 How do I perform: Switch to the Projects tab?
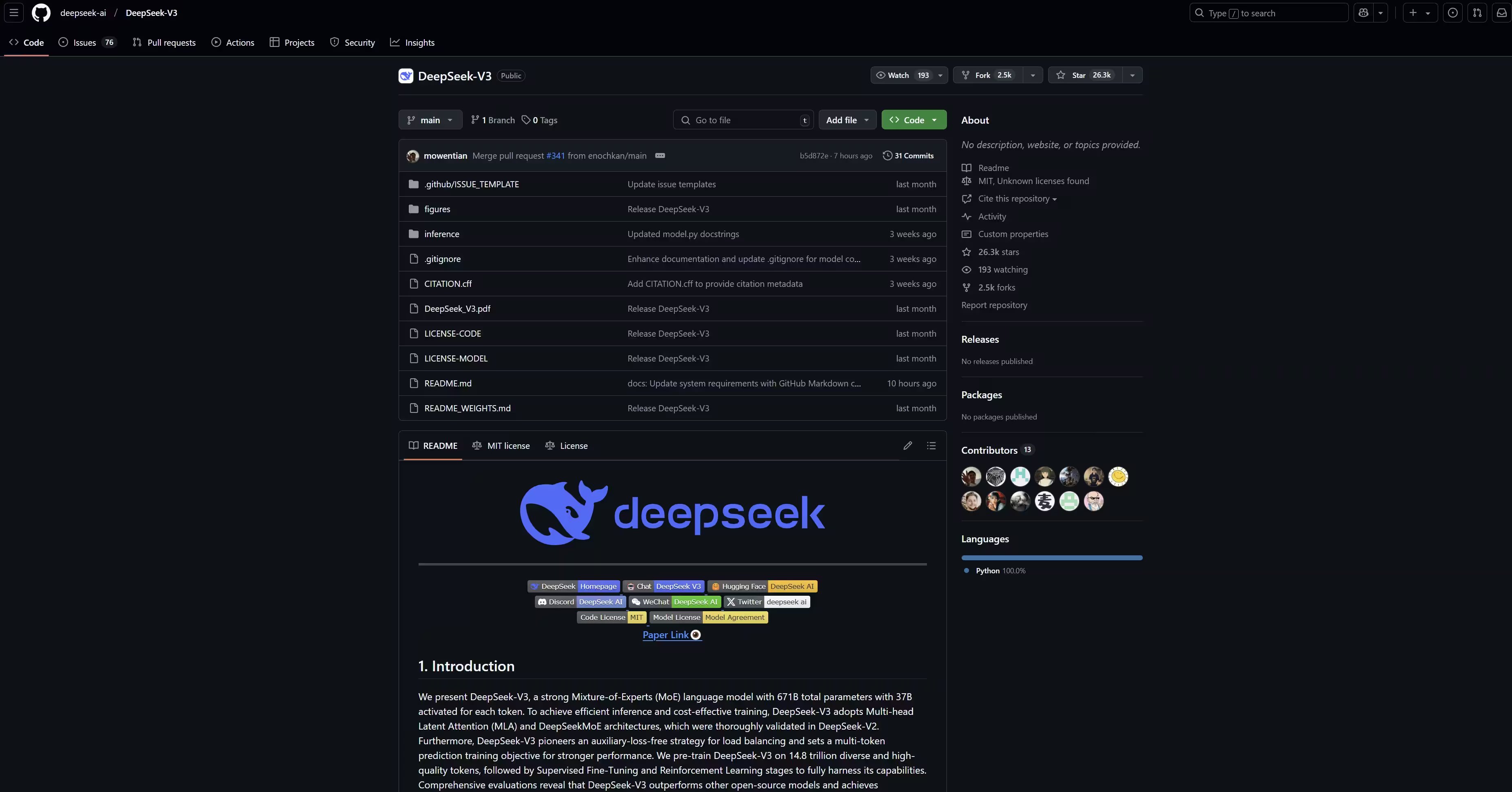(292, 42)
